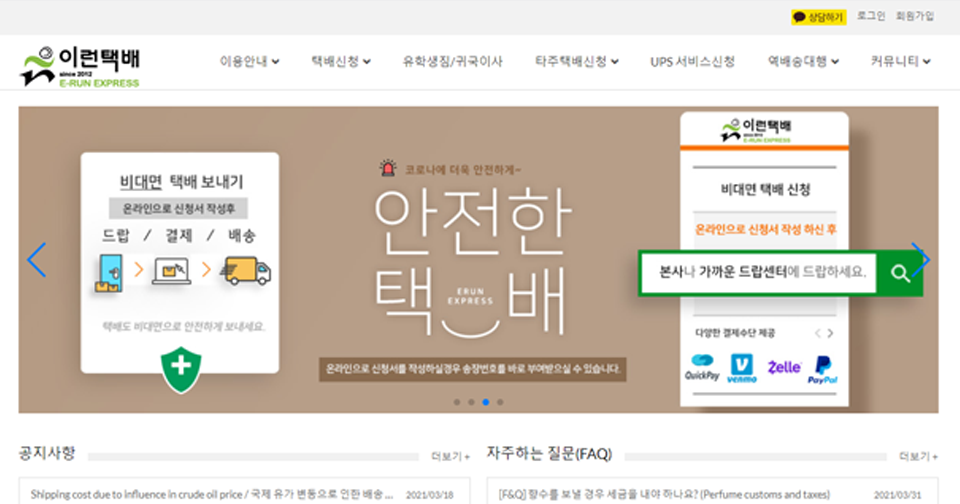
Task: Click the 이런택배 E-RUN EXPRESS logo
Action: [80, 64]
